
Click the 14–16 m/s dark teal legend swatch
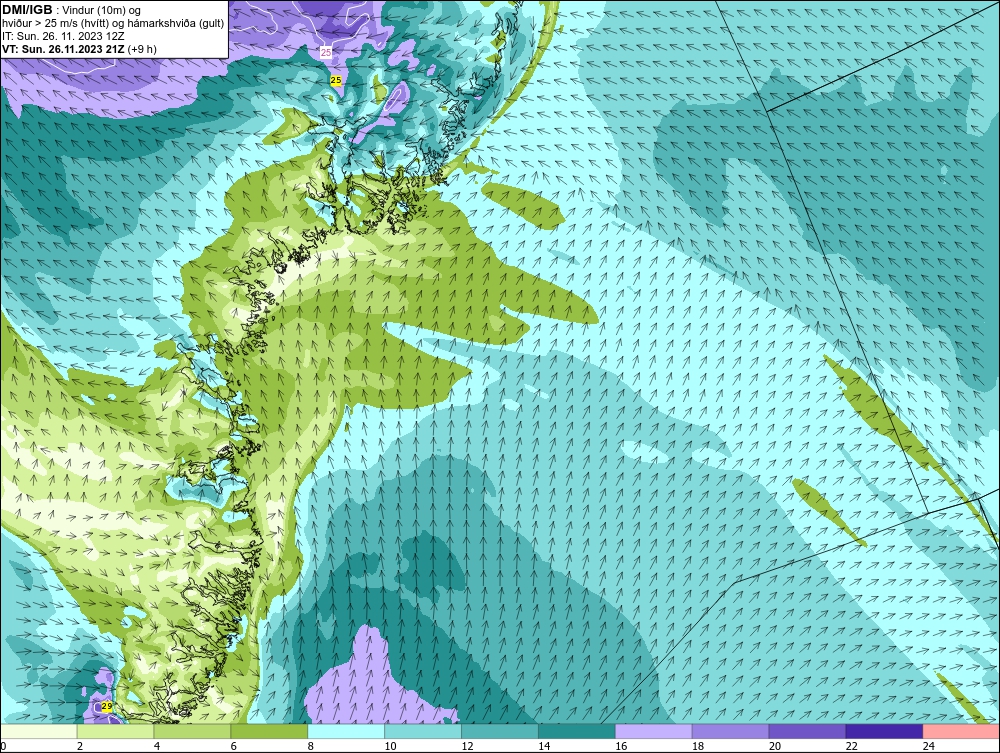577,731
